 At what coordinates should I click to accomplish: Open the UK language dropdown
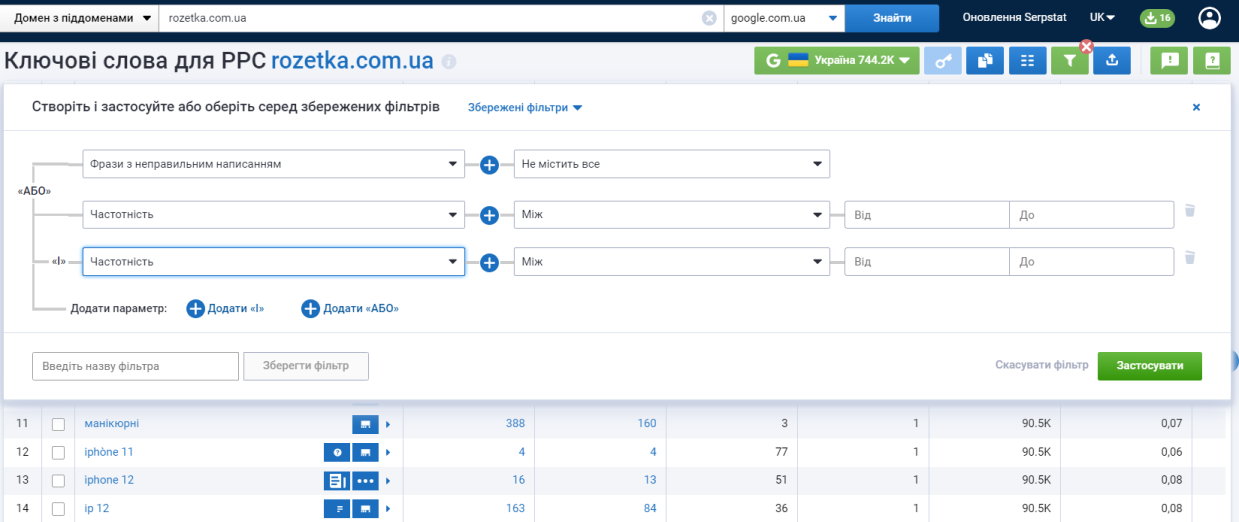point(1102,18)
